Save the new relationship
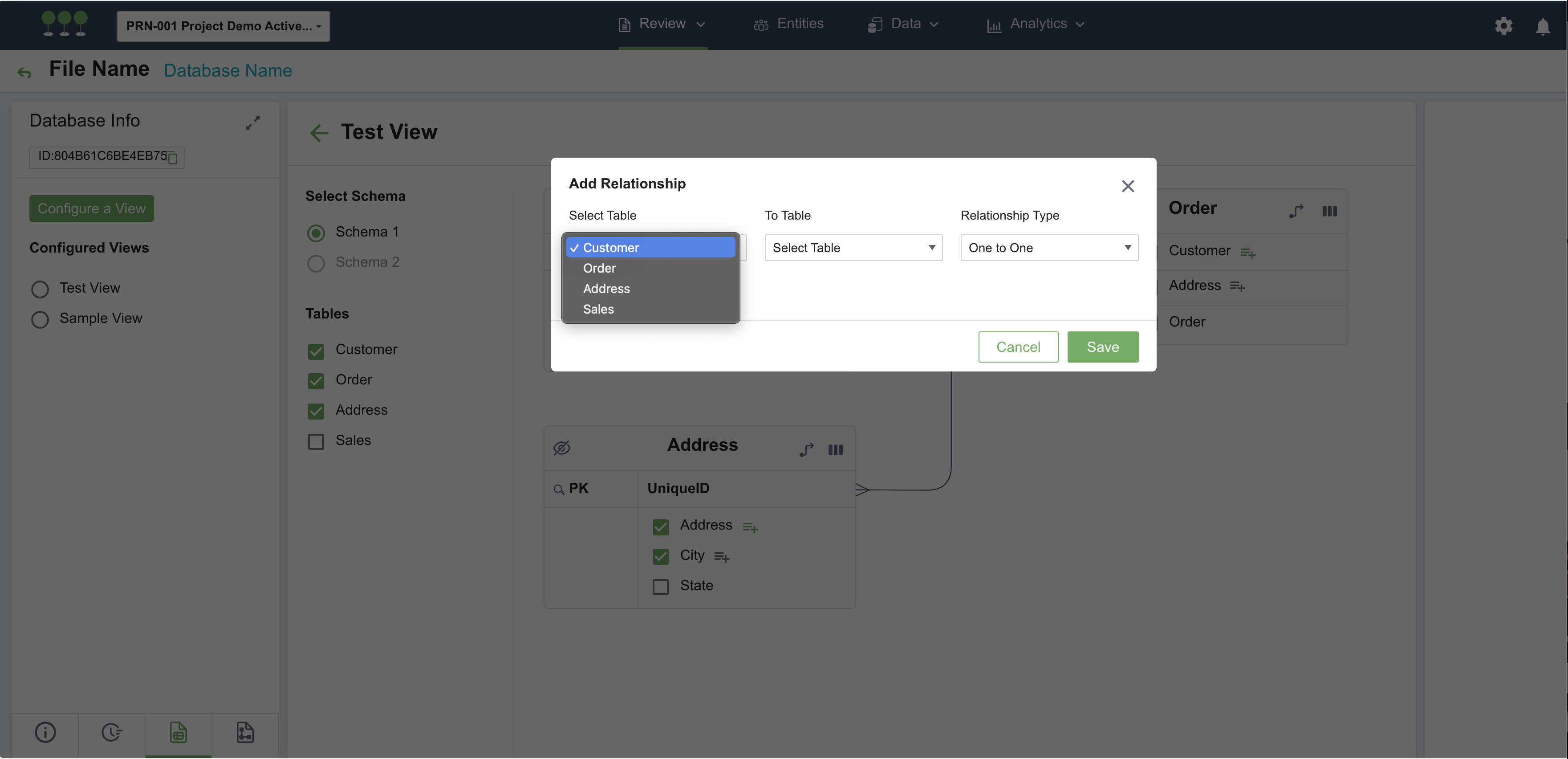Viewport: 1568px width, 759px height. [1102, 347]
